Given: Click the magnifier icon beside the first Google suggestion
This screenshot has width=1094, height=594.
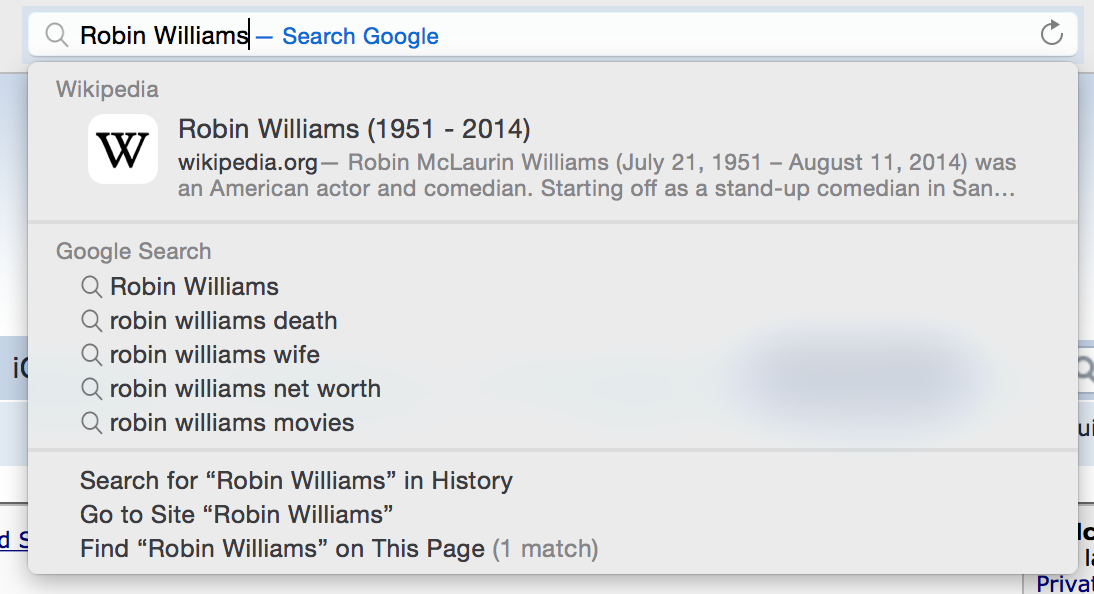Looking at the screenshot, I should pos(92,287).
